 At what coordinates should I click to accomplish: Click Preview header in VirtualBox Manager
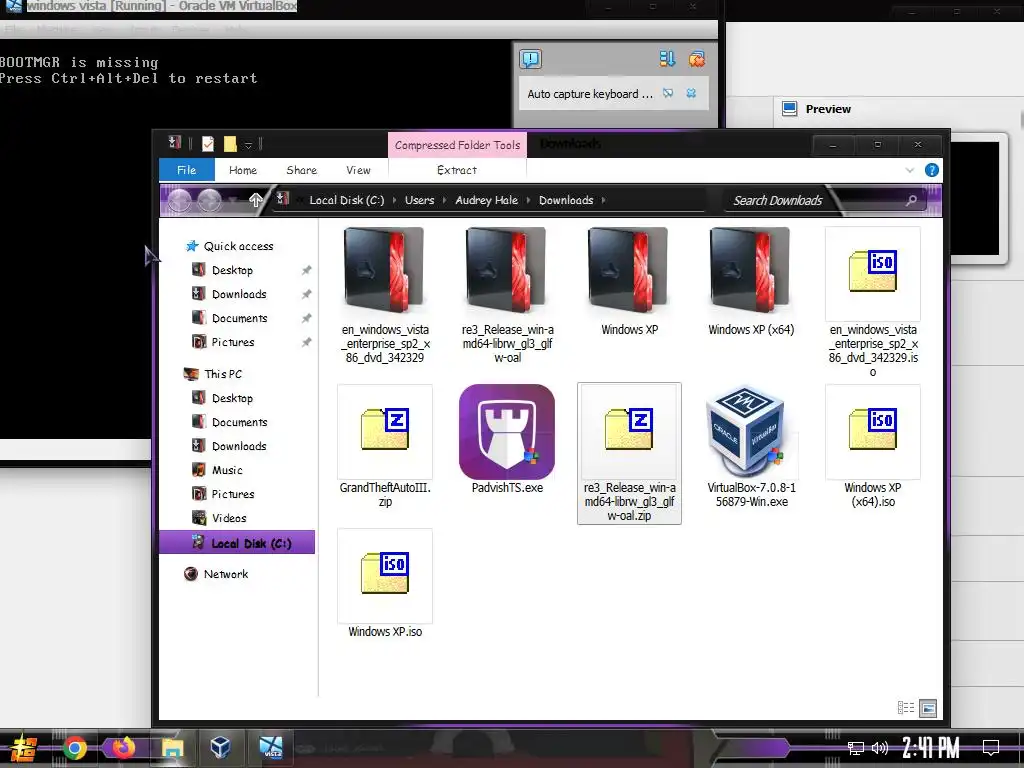pyautogui.click(x=827, y=109)
